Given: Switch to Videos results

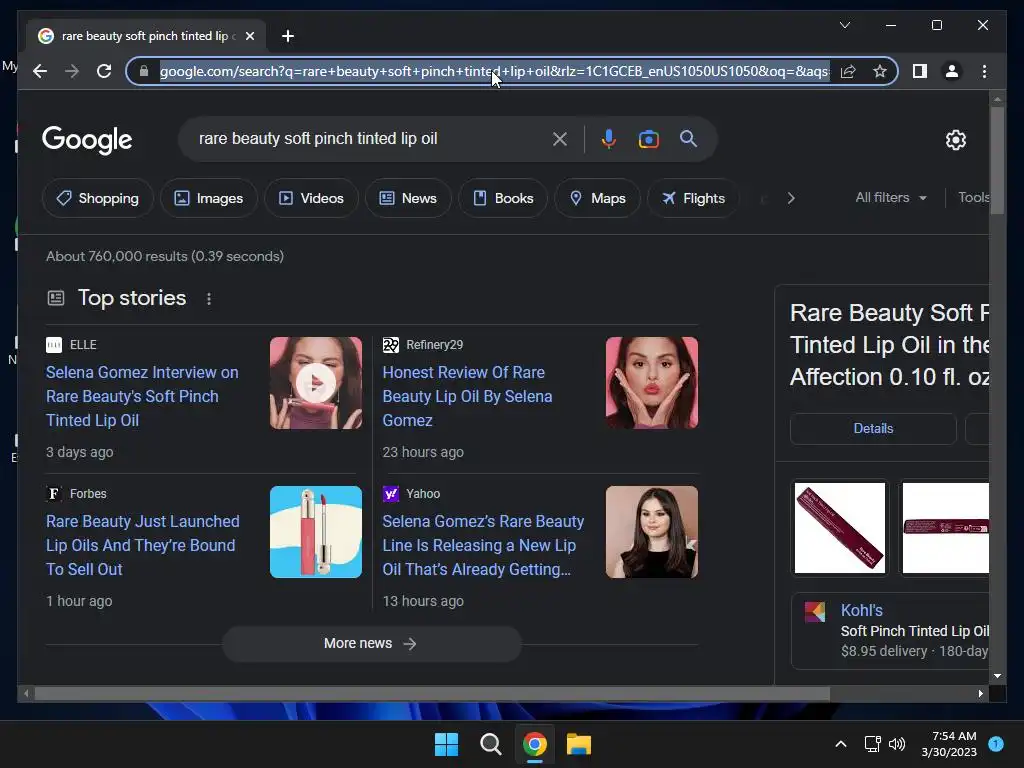Looking at the screenshot, I should tap(312, 198).
